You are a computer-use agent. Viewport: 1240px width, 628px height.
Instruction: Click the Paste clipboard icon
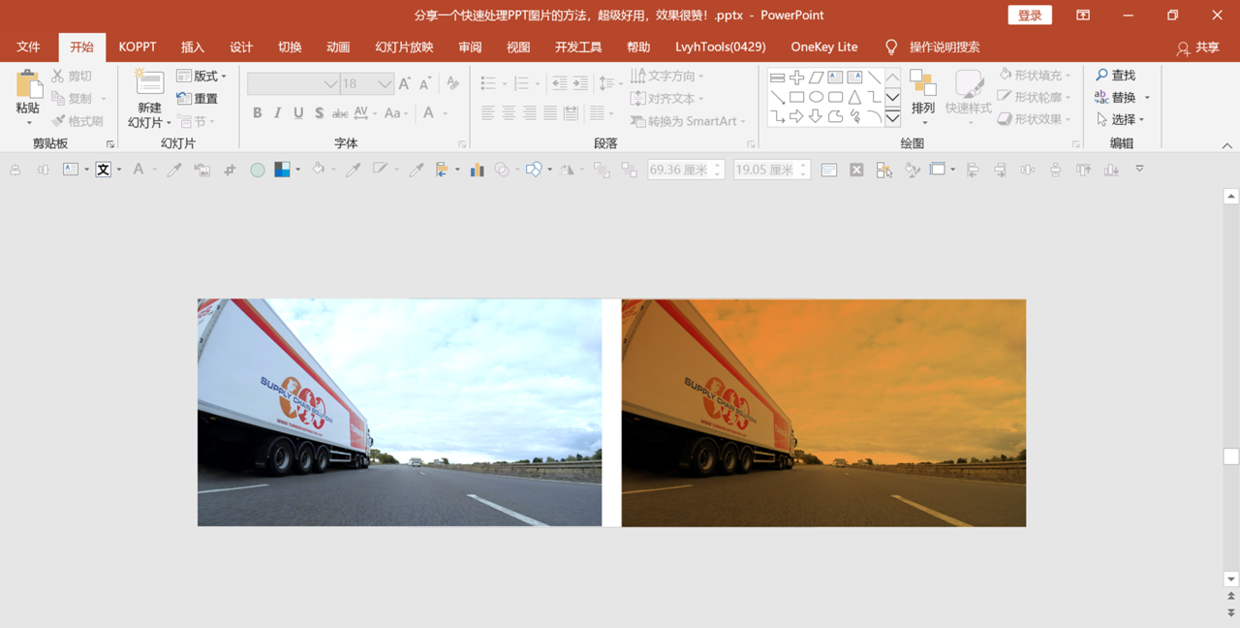click(x=28, y=84)
